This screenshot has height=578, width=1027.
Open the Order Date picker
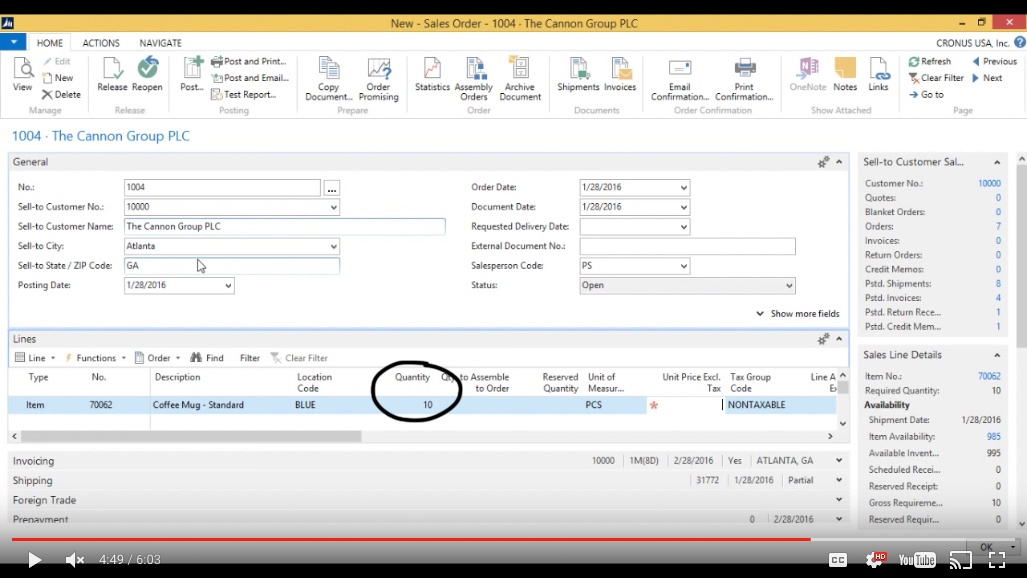click(684, 187)
